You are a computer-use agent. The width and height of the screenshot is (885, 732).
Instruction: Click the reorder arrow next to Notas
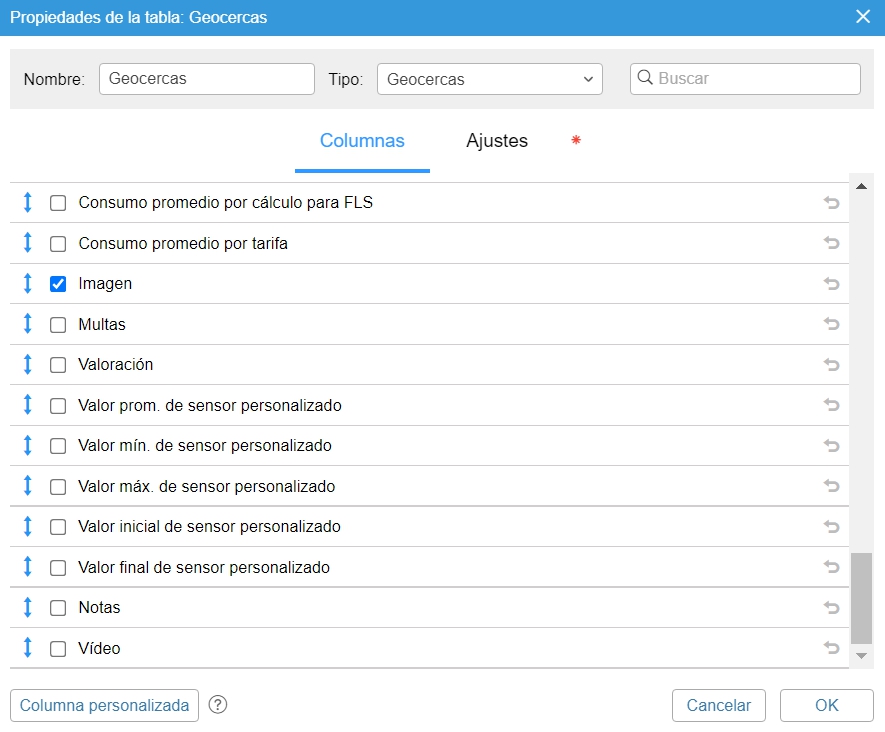tap(28, 608)
